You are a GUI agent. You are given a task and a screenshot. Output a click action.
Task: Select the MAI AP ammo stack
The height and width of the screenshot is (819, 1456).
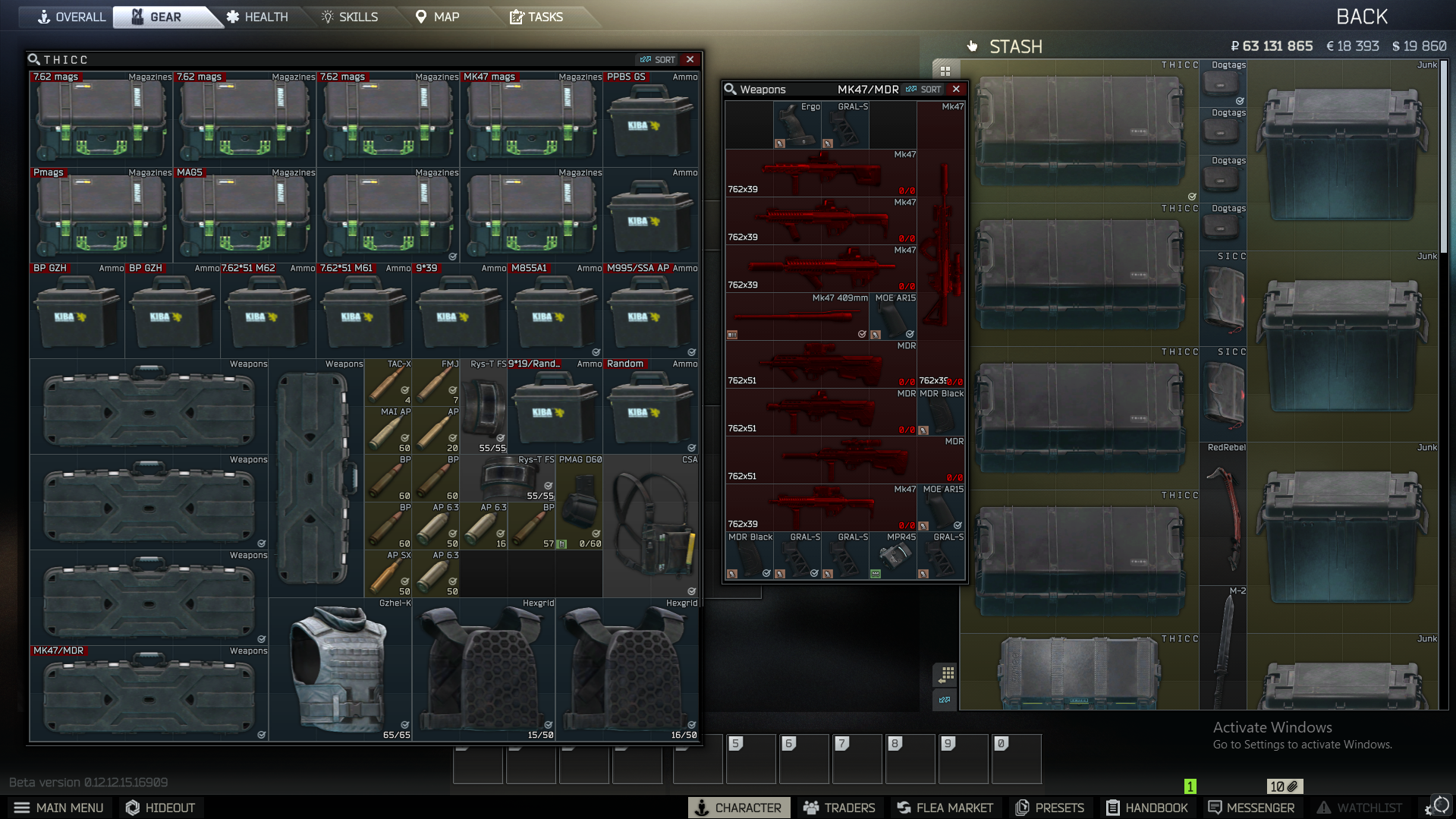click(x=388, y=430)
